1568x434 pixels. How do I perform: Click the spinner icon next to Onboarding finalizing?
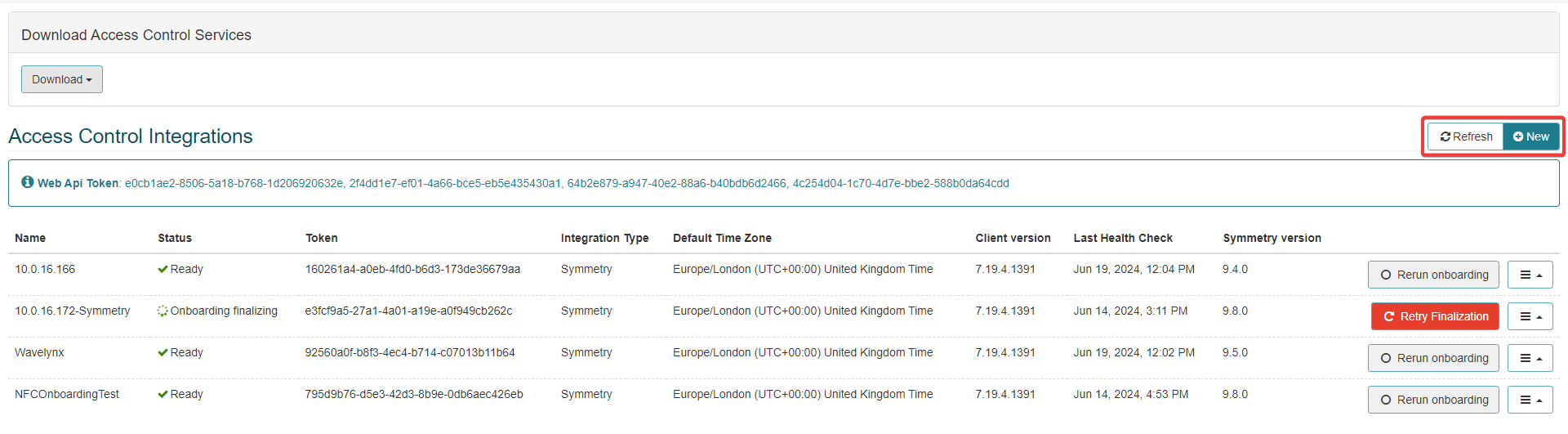163,311
